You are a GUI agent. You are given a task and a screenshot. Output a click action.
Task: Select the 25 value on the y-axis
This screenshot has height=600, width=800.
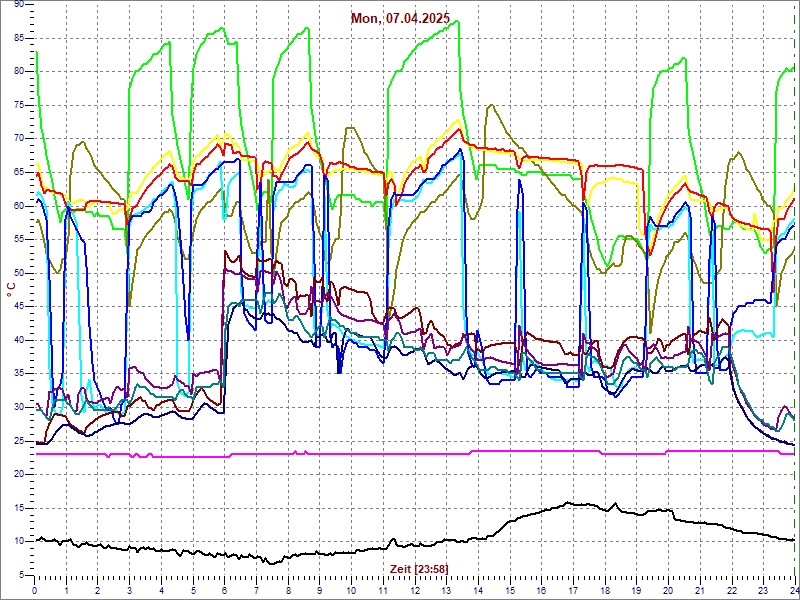[19, 440]
